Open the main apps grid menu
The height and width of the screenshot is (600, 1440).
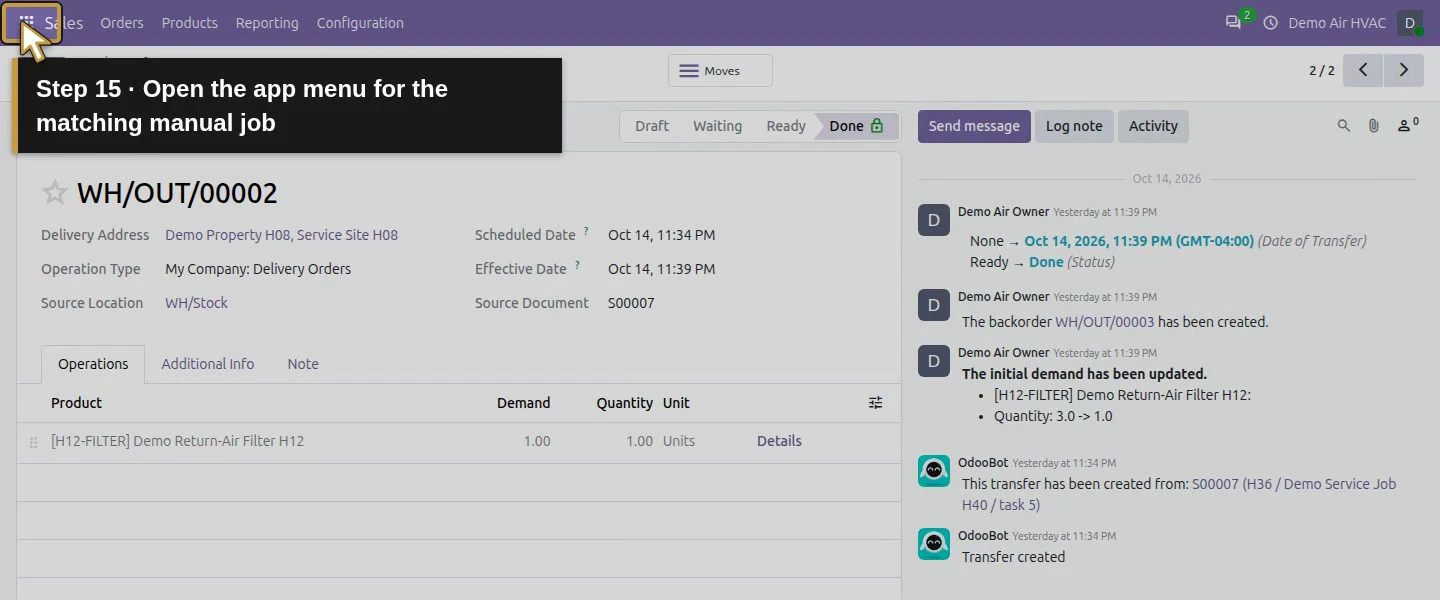click(27, 22)
